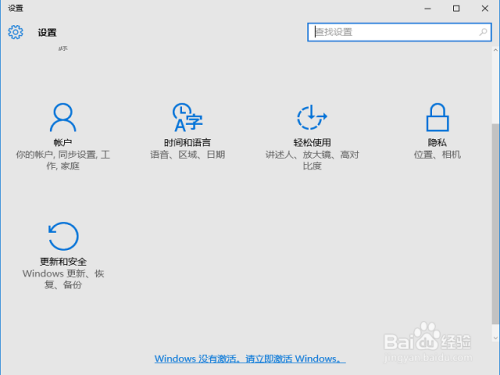Click the Settings gear icon in header
Image resolution: width=500 pixels, height=375 pixels.
click(15, 32)
